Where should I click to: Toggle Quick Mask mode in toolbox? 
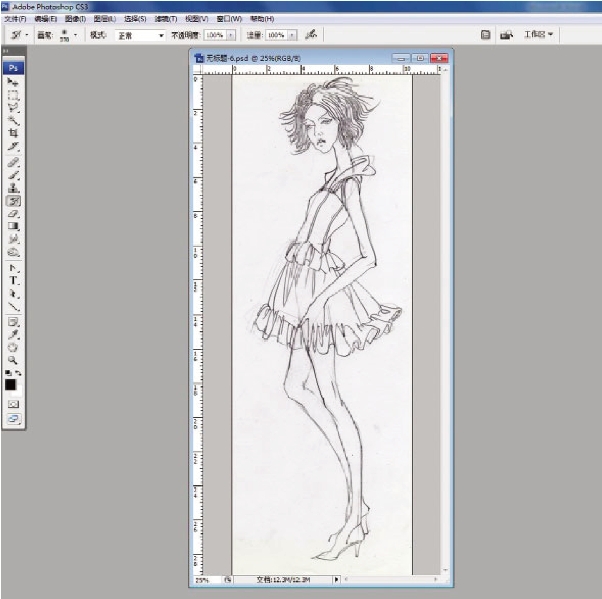14,404
